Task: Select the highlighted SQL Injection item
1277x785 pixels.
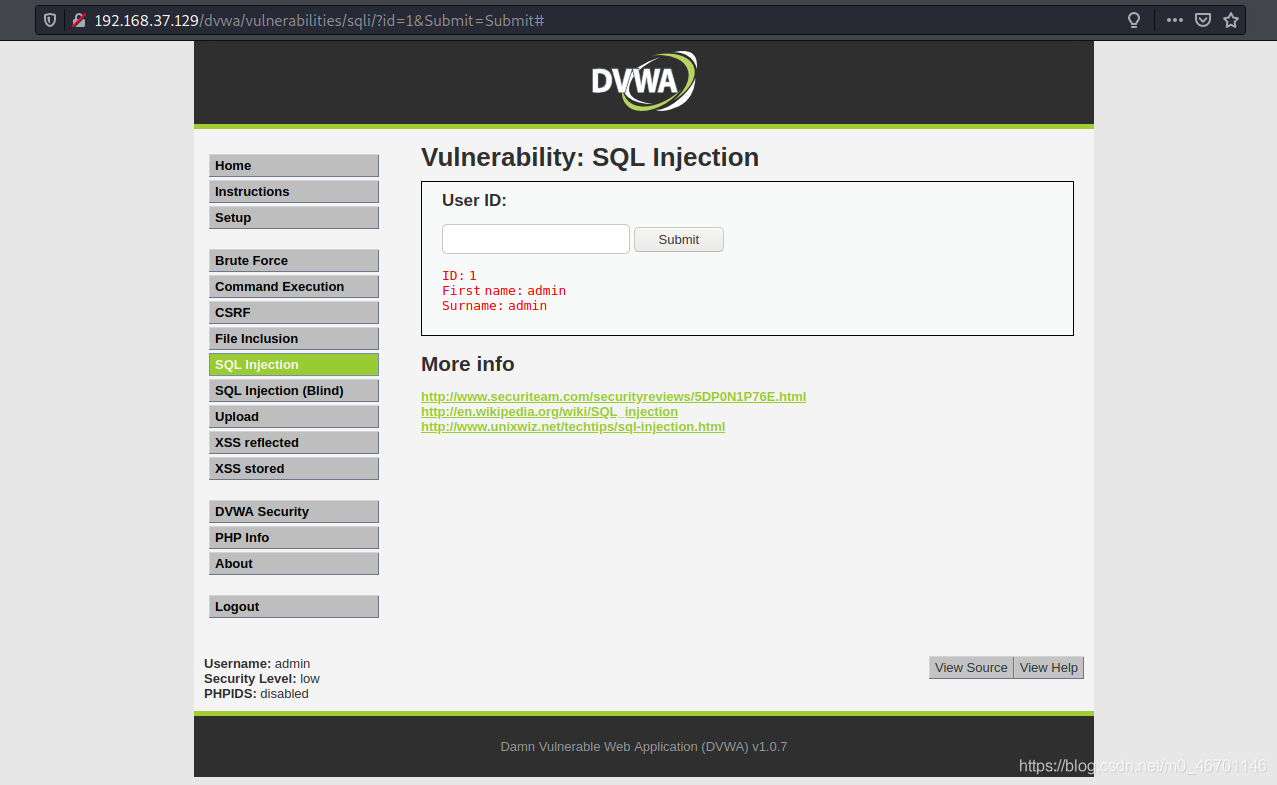Action: pos(294,365)
